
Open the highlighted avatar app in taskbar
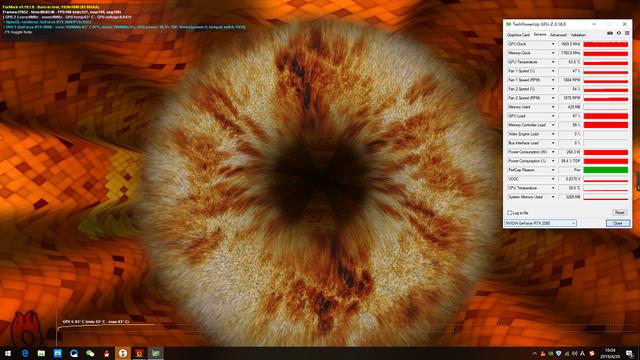[123, 353]
